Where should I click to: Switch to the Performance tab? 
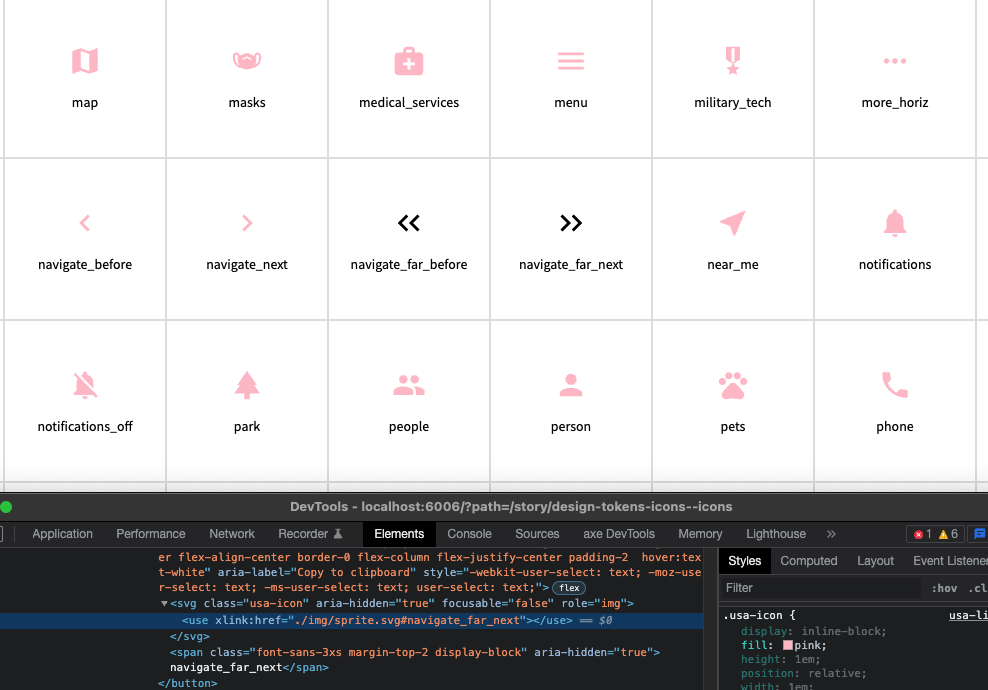tap(151, 534)
